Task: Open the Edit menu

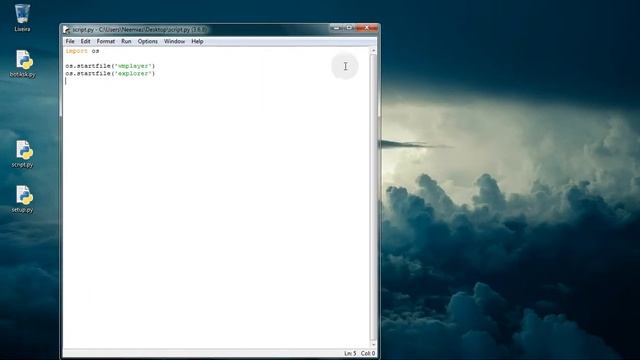Action: 85,41
